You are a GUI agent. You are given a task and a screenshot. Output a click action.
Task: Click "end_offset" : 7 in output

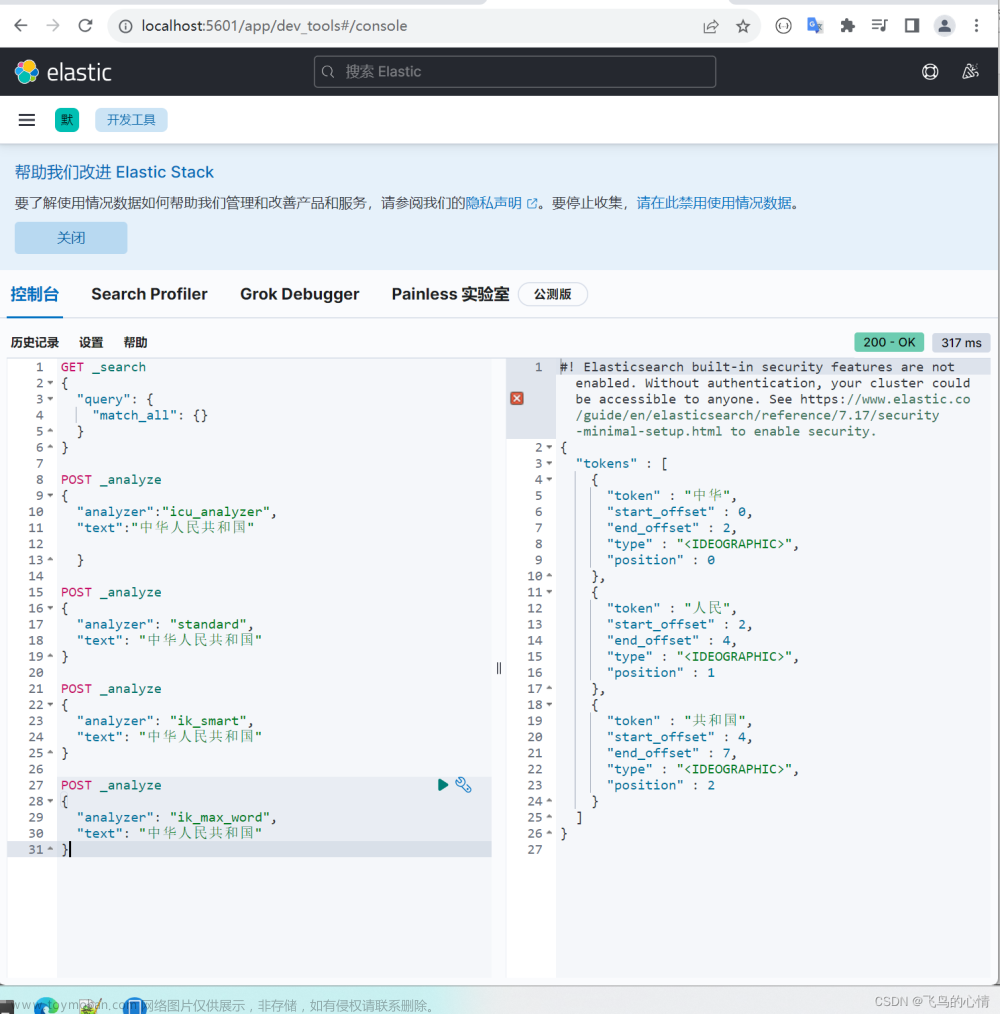pyautogui.click(x=671, y=753)
